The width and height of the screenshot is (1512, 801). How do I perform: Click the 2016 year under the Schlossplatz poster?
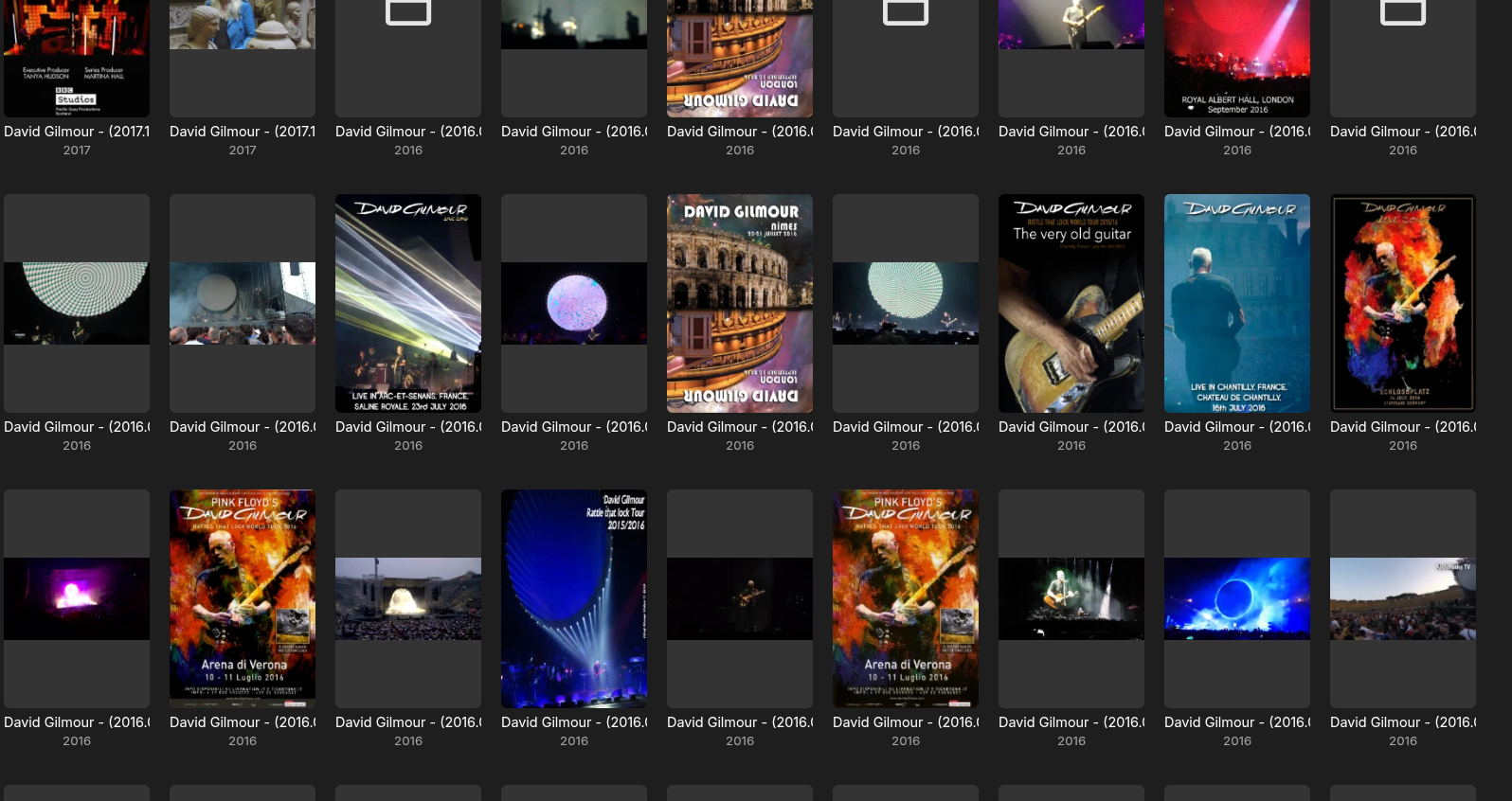click(1403, 446)
